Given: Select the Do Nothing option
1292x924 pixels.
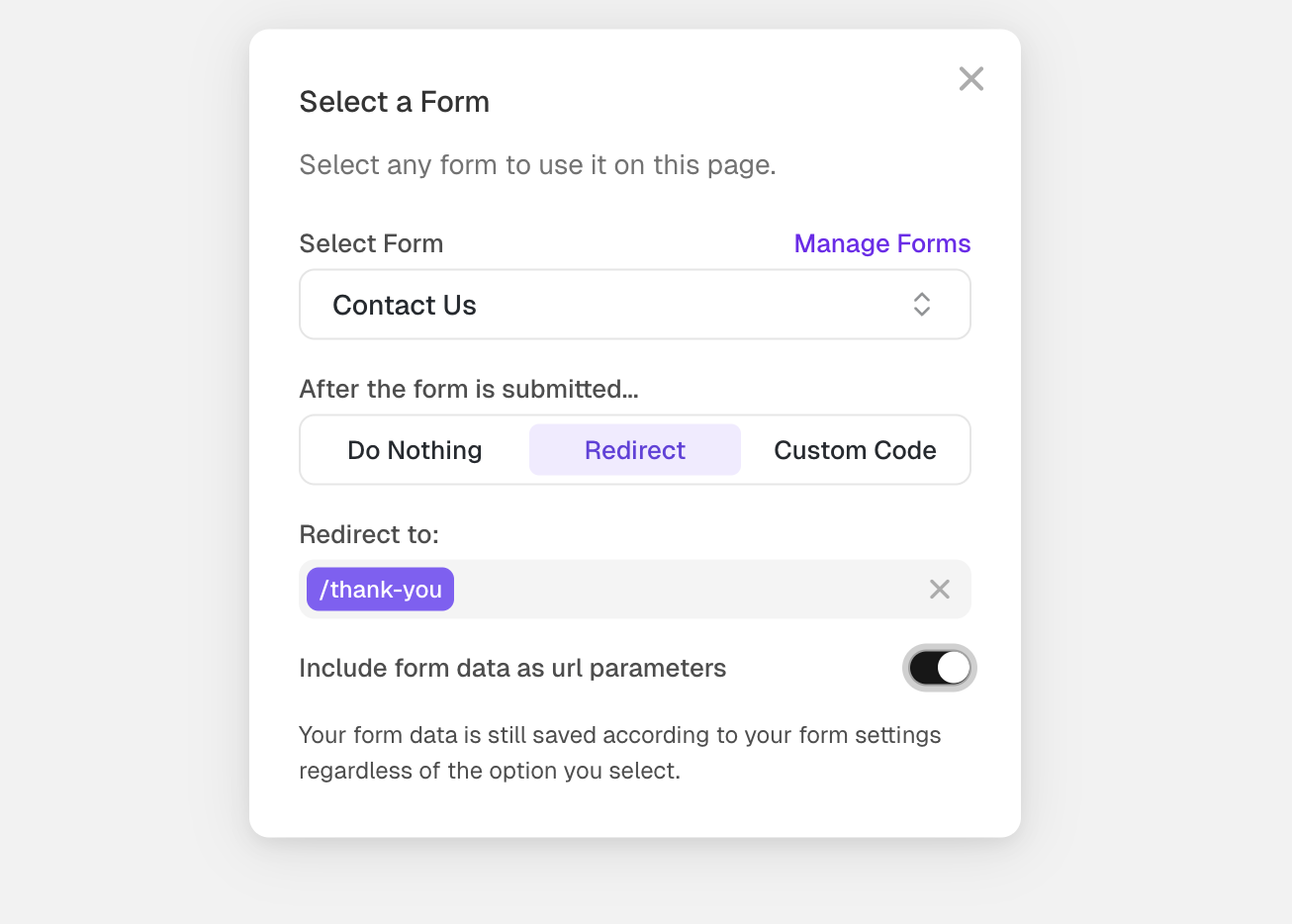Looking at the screenshot, I should [x=415, y=450].
